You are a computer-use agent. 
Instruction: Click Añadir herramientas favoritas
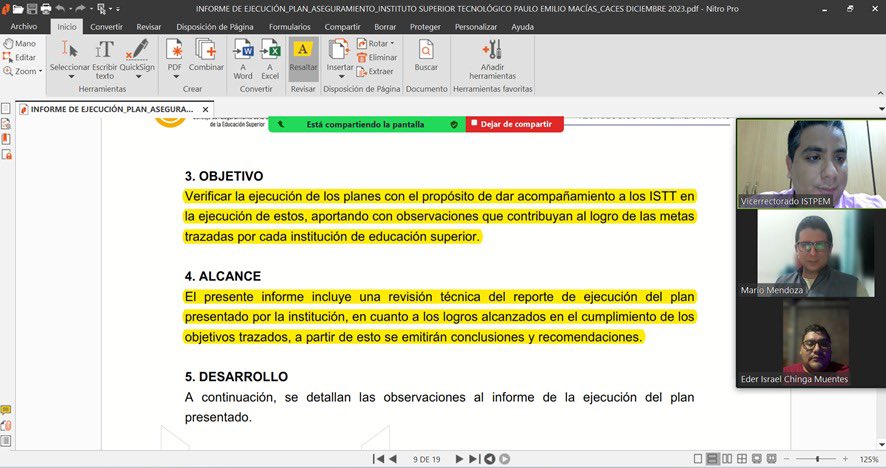coord(492,59)
